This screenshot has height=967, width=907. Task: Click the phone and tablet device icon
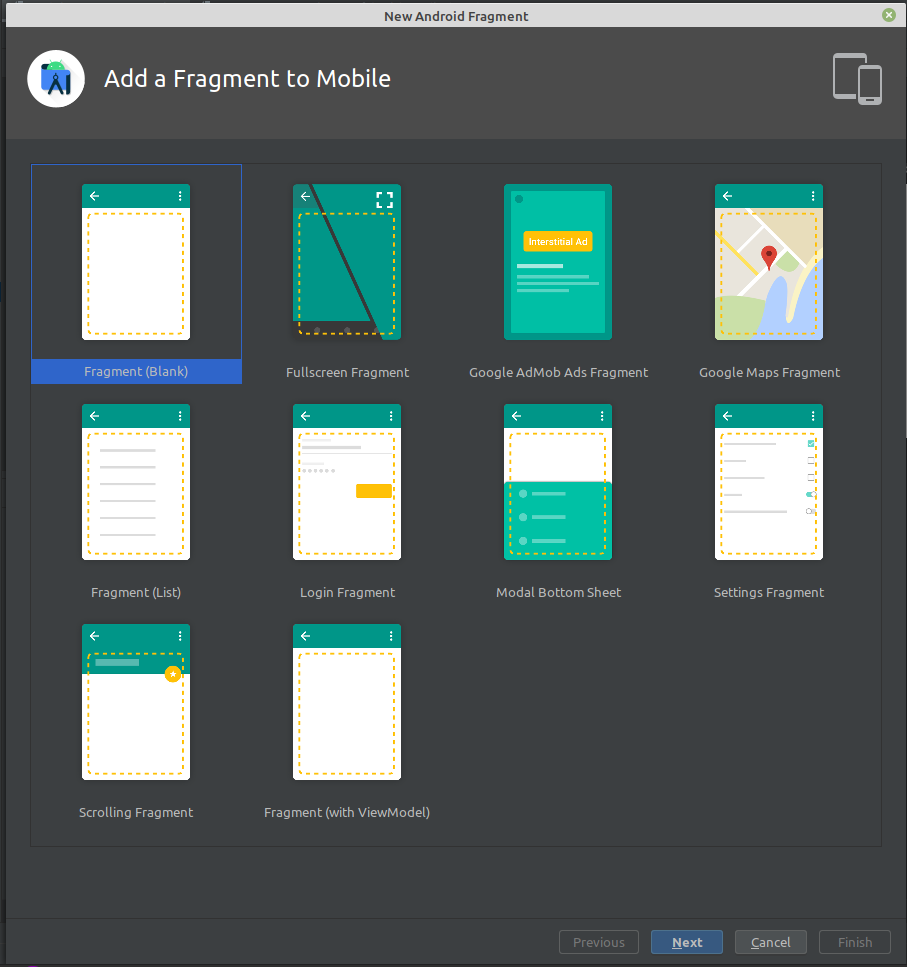click(857, 79)
